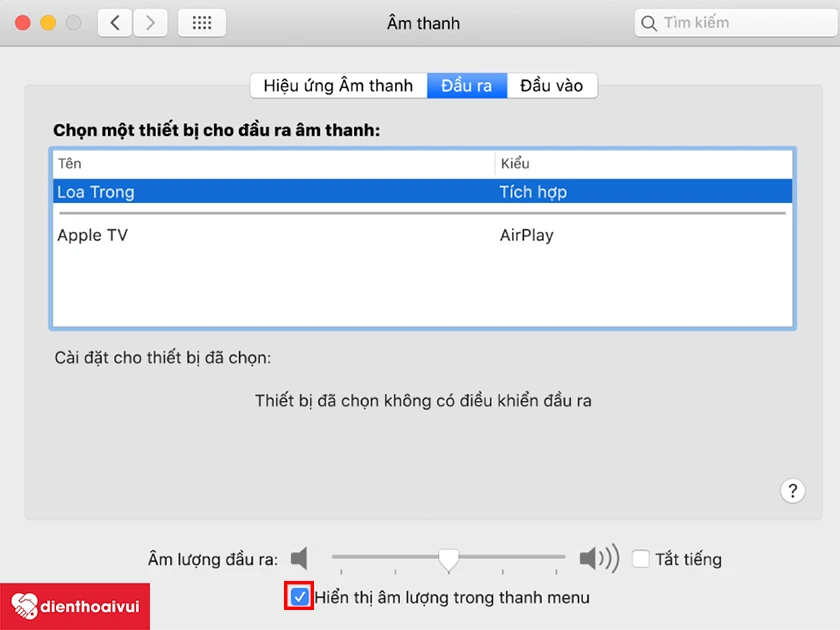The width and height of the screenshot is (840, 630).
Task: Switch to Hiệu ứng Âm thanh tab
Action: tap(339, 86)
